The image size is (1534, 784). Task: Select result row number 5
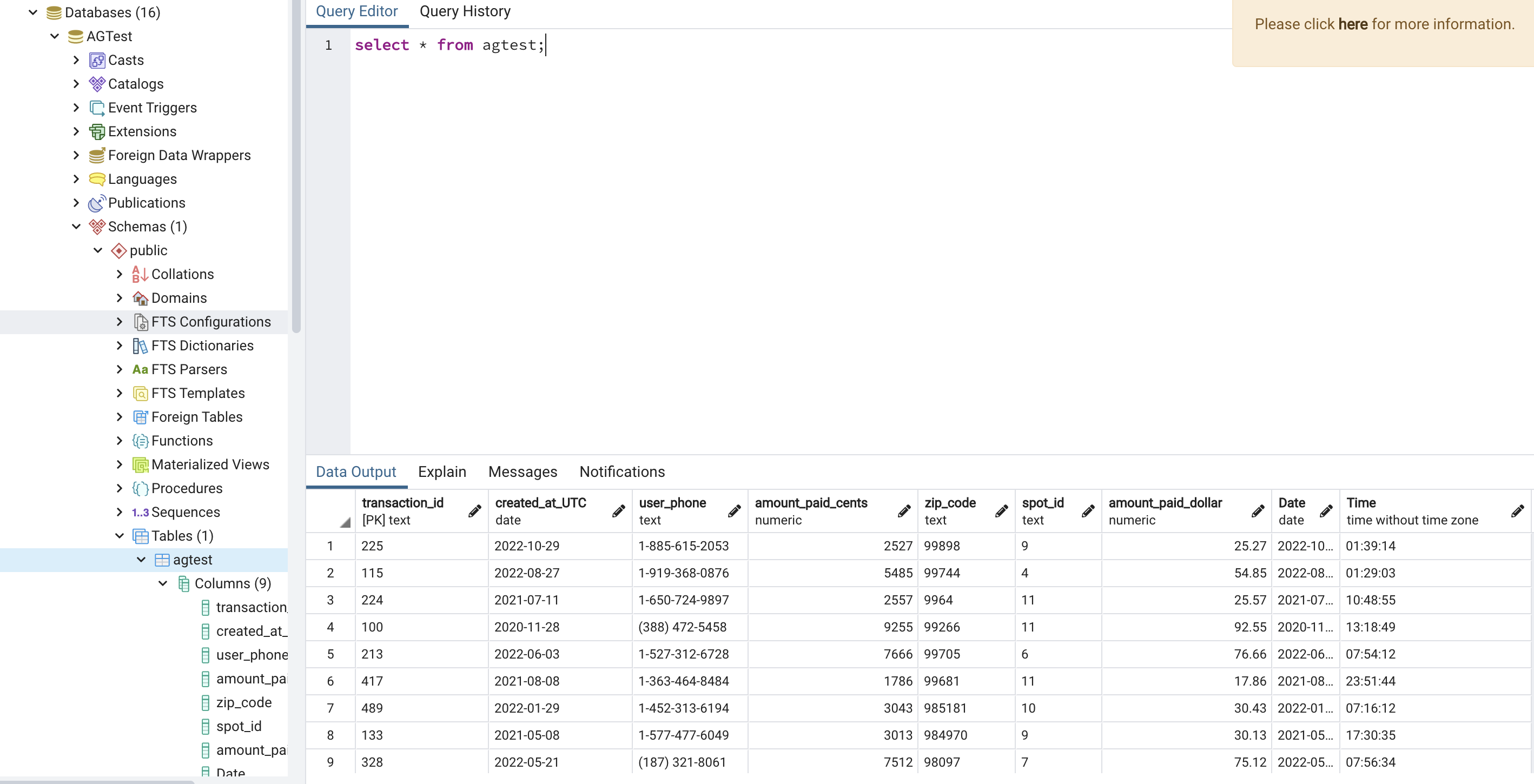(330, 654)
